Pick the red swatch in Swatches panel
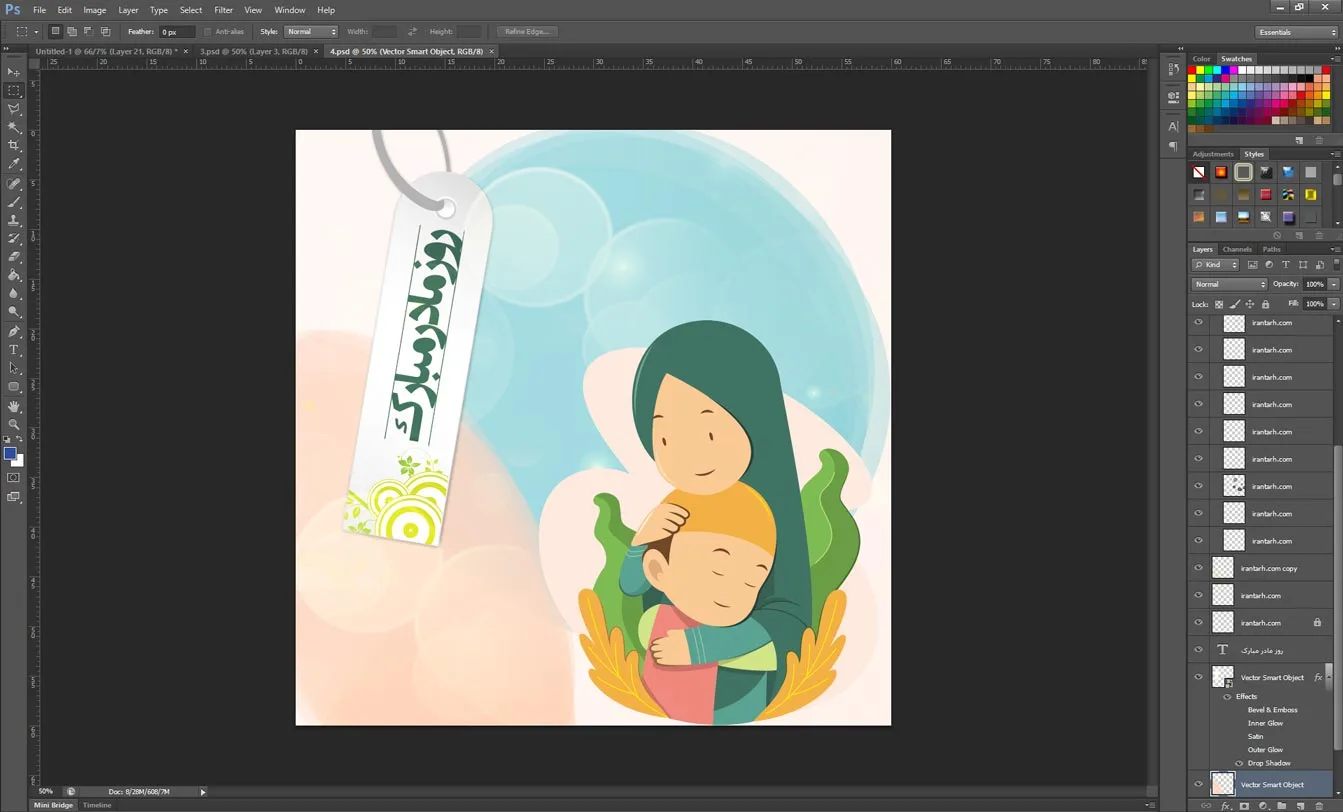Image resolution: width=1343 pixels, height=812 pixels. point(1192,70)
